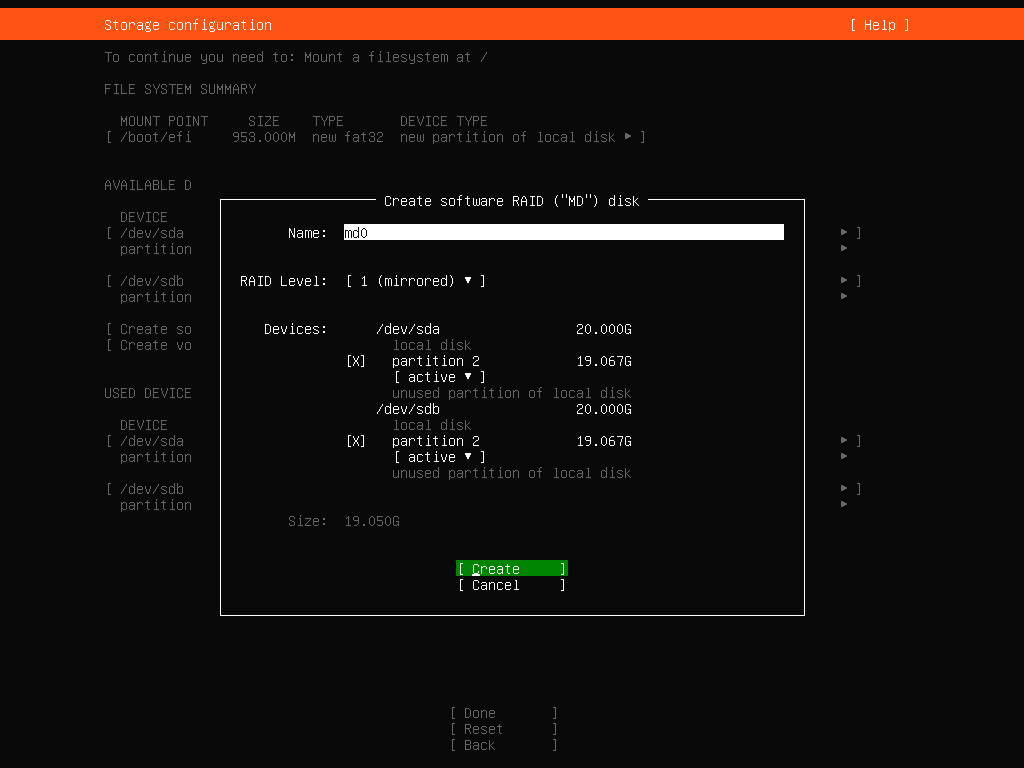Select the /boot/efi mount point entry
Image resolution: width=1024 pixels, height=768 pixels.
[x=156, y=137]
